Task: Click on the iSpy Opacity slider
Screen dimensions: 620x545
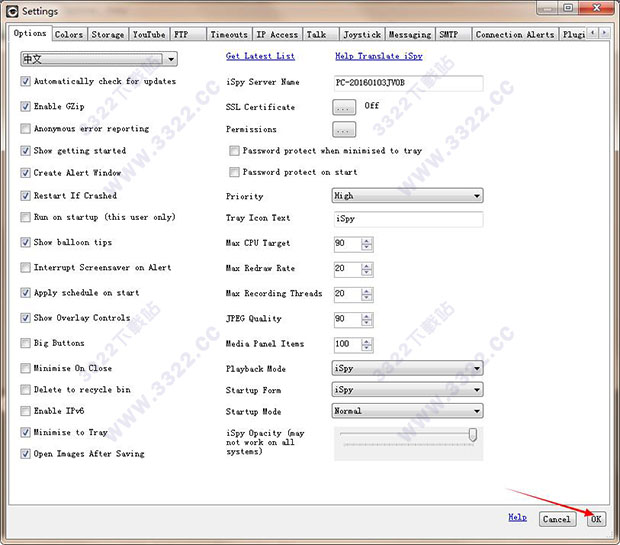Action: (407, 435)
